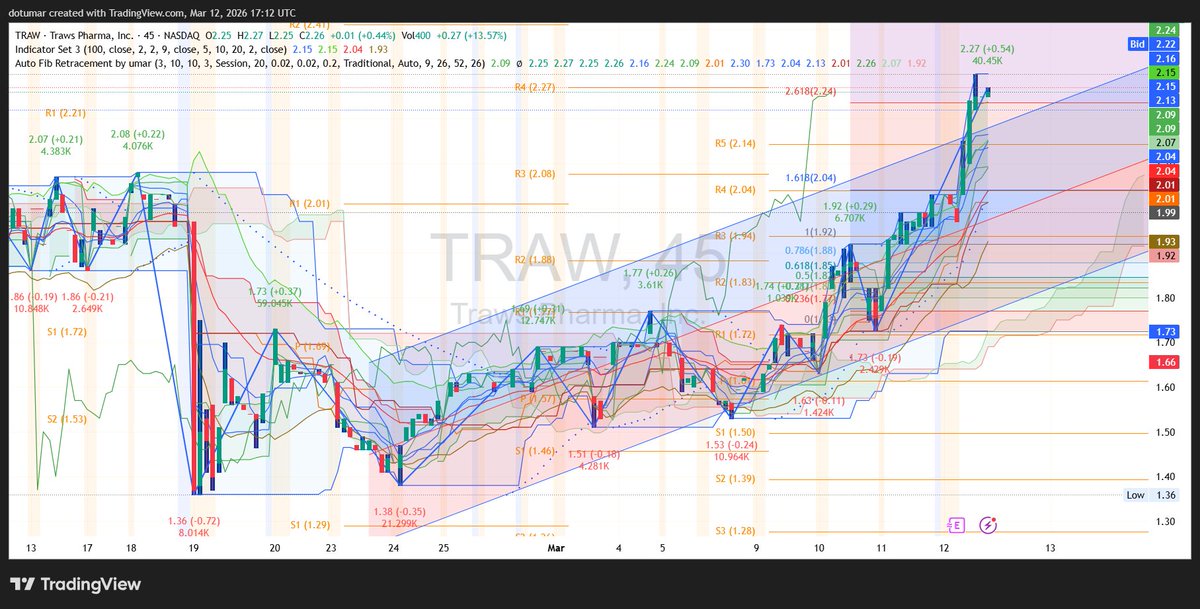The image size is (1200, 609).
Task: Click the '2.618(2.24)' Fibonacci level label
Action: tap(811, 90)
